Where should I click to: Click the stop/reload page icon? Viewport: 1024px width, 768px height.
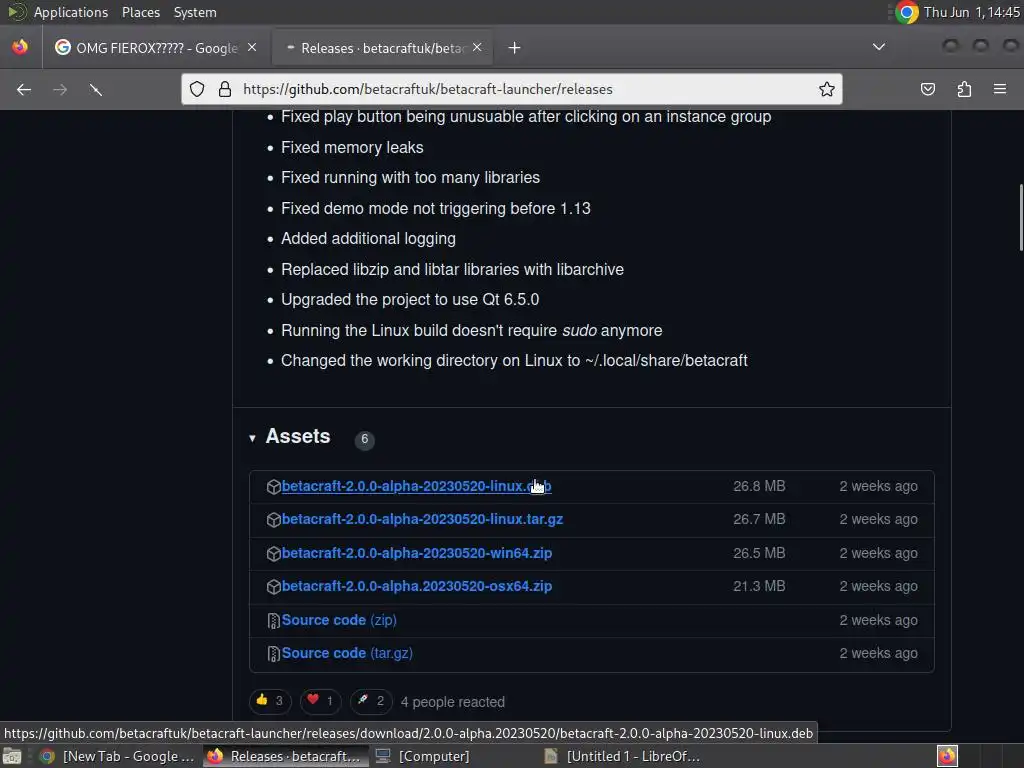(96, 89)
